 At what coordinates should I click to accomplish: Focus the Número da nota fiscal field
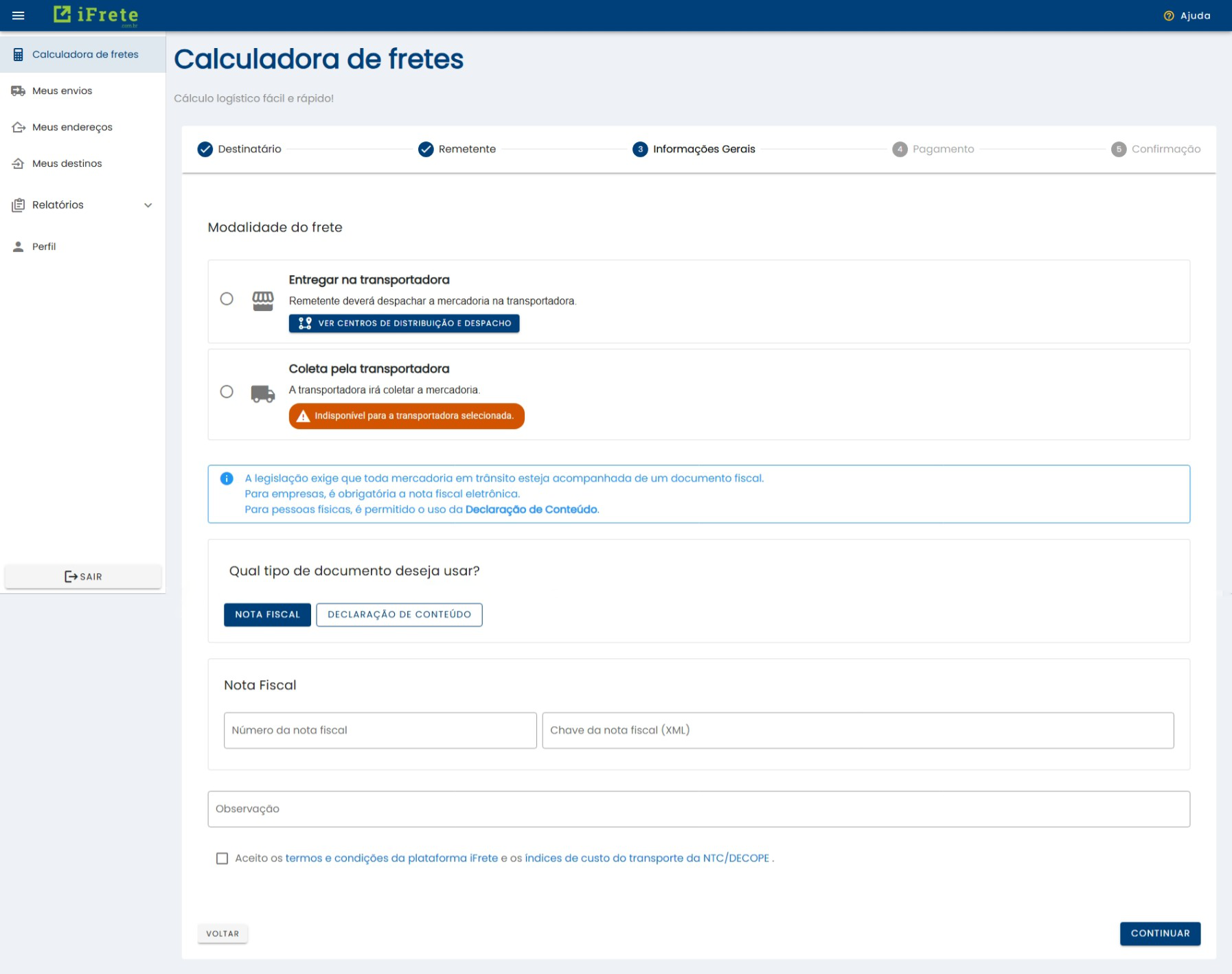pos(380,730)
